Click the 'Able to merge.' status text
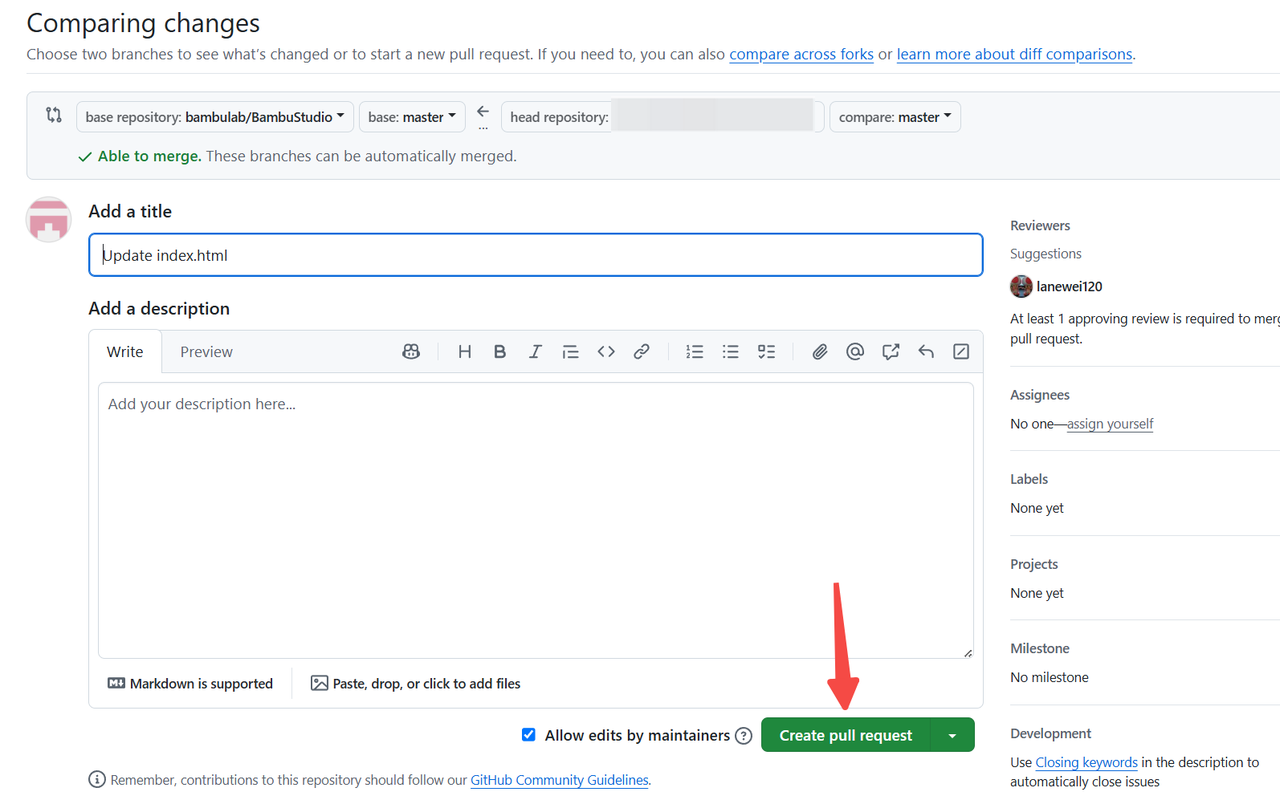The height and width of the screenshot is (796, 1280). click(149, 156)
